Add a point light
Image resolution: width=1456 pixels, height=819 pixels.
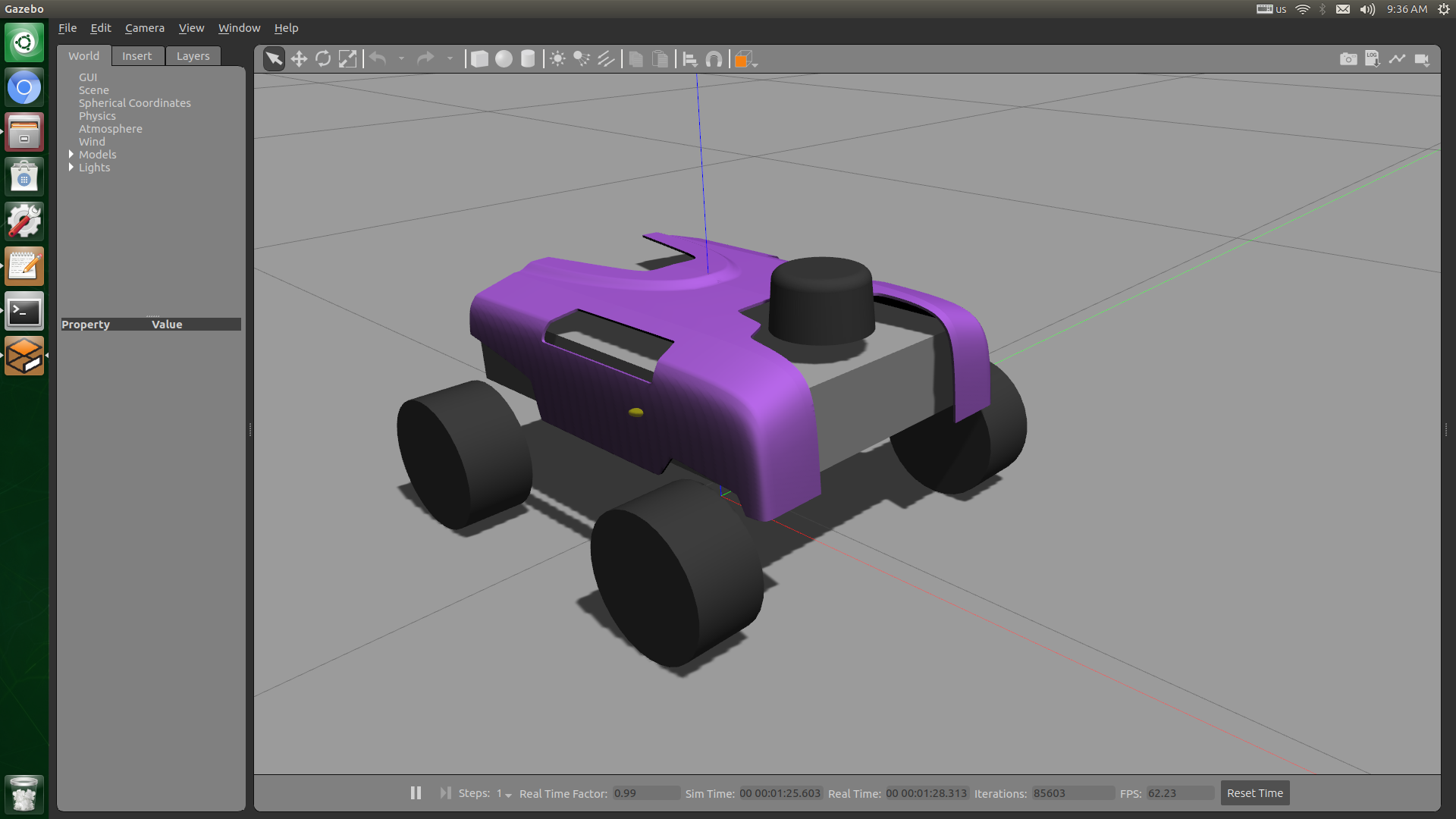[557, 59]
